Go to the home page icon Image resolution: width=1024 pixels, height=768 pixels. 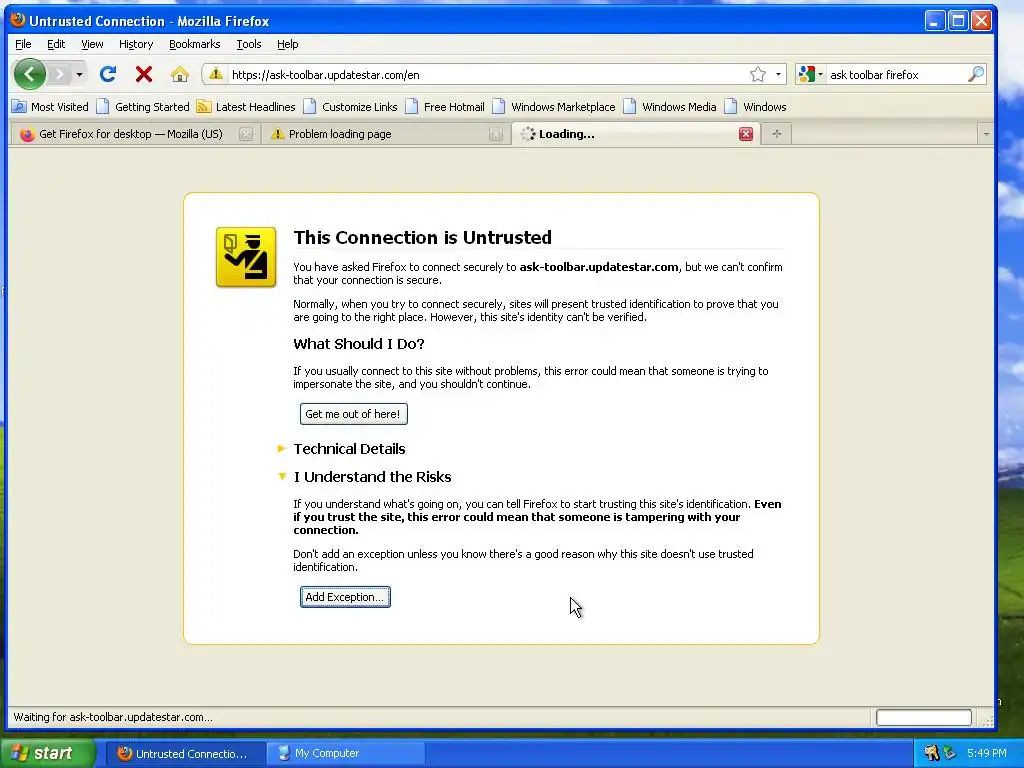[x=180, y=74]
